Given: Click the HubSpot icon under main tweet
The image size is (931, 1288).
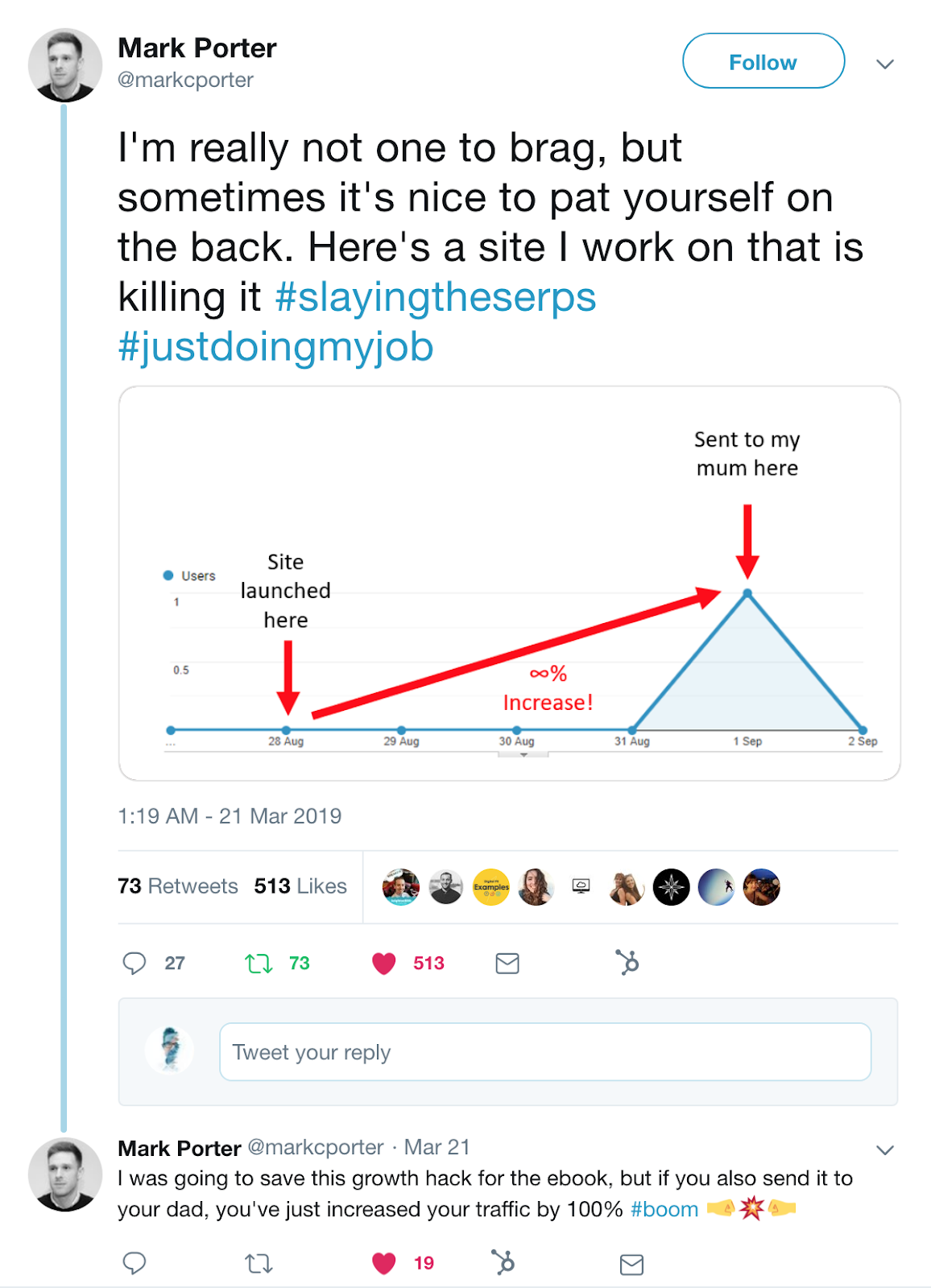Looking at the screenshot, I should pos(627,962).
